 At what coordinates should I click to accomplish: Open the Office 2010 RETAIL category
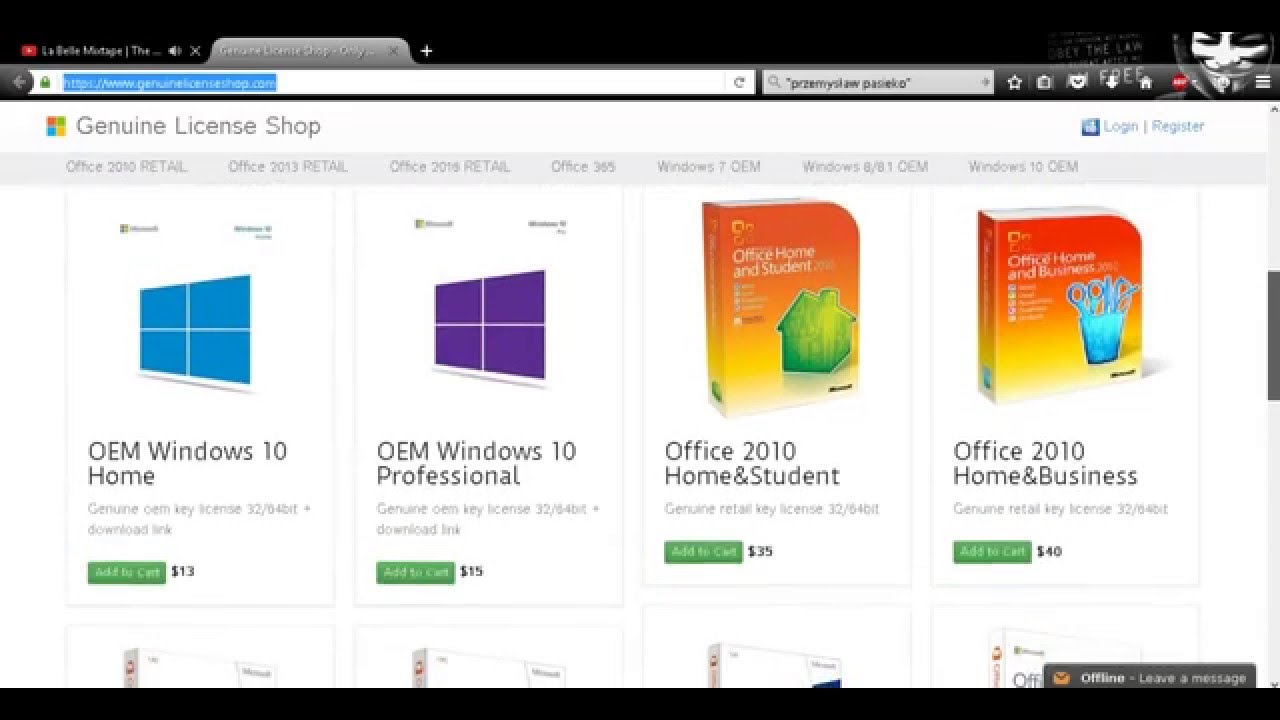(126, 167)
